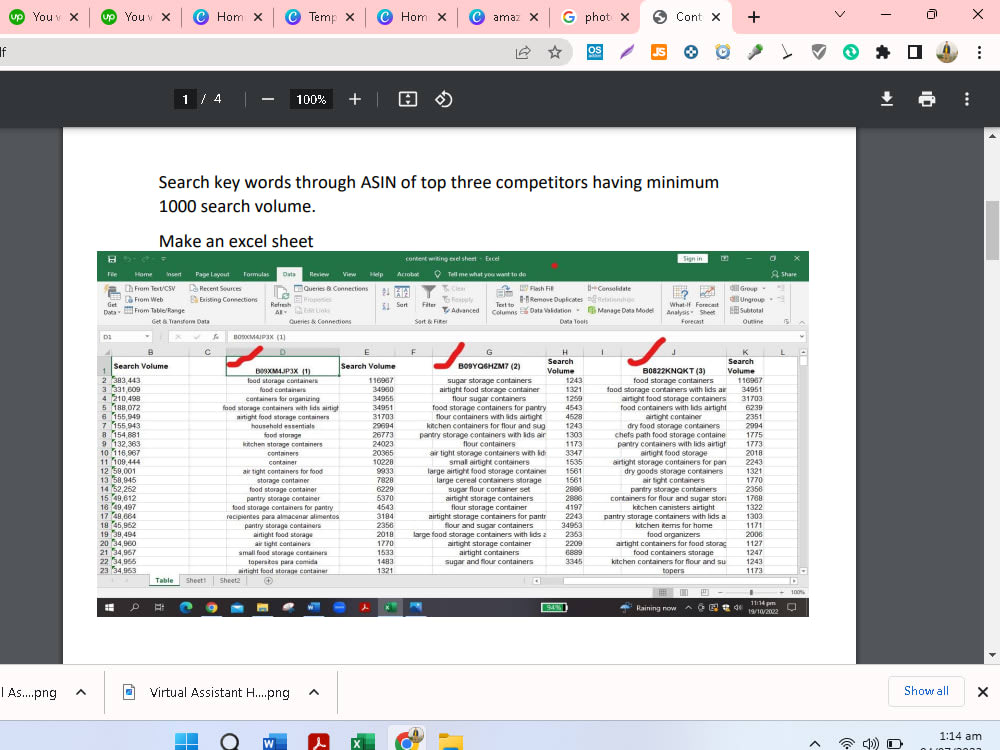The image size is (1000, 750).
Task: Open the alarm clock extension icon
Action: coord(723,52)
